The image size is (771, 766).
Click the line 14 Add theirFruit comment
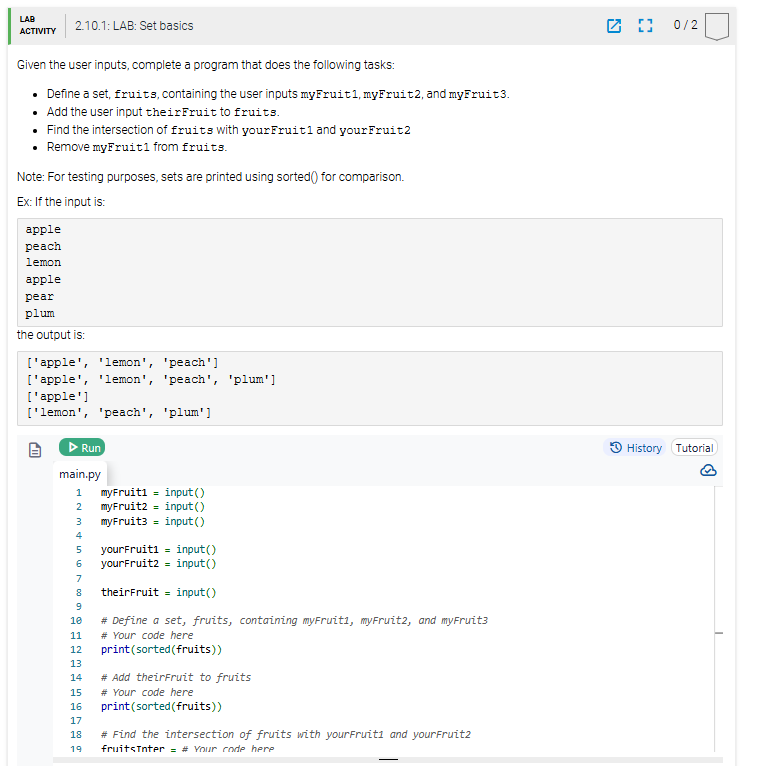[x=176, y=678]
